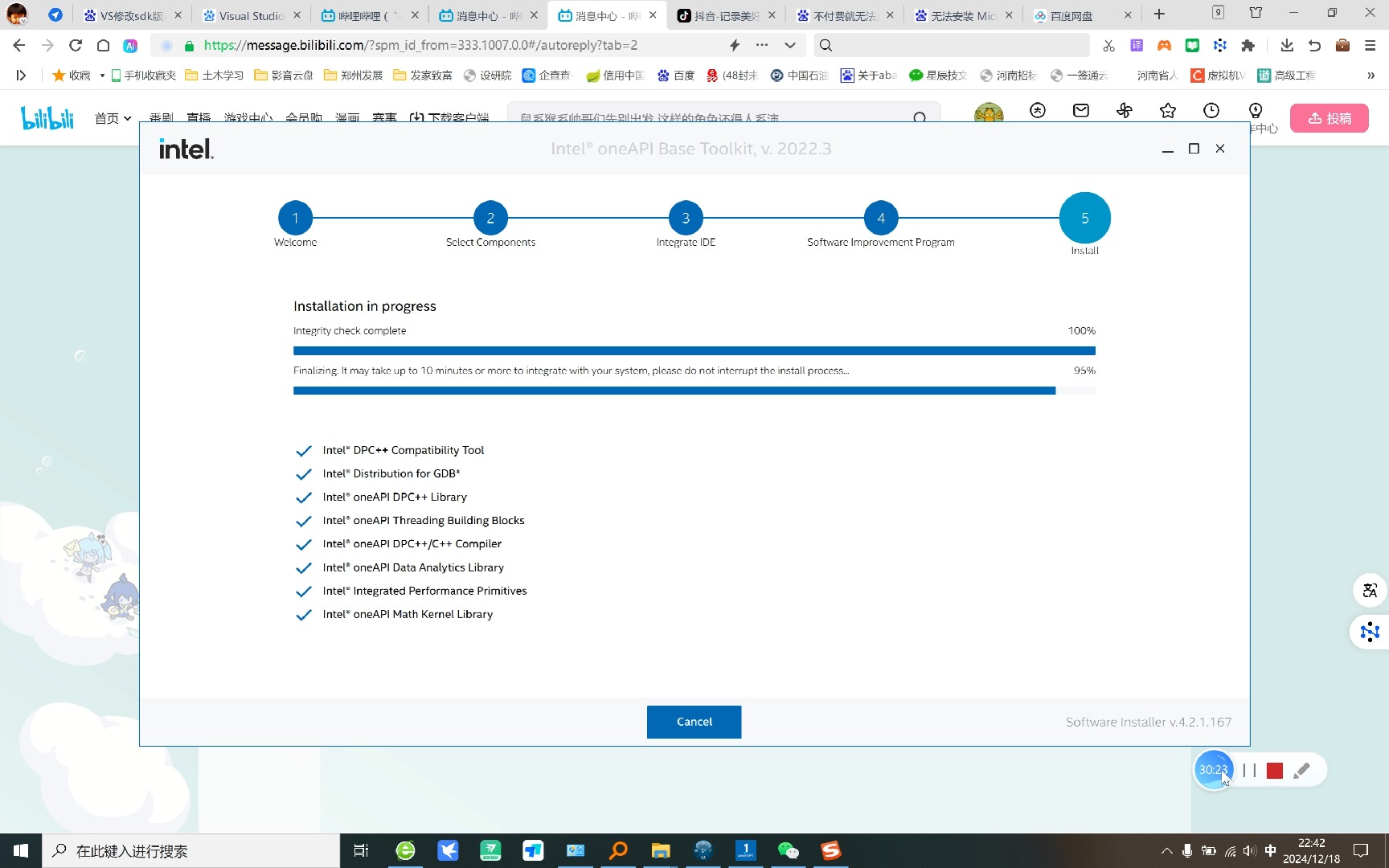Stop the screen recording with red square
1389x868 pixels.
pyautogui.click(x=1275, y=771)
